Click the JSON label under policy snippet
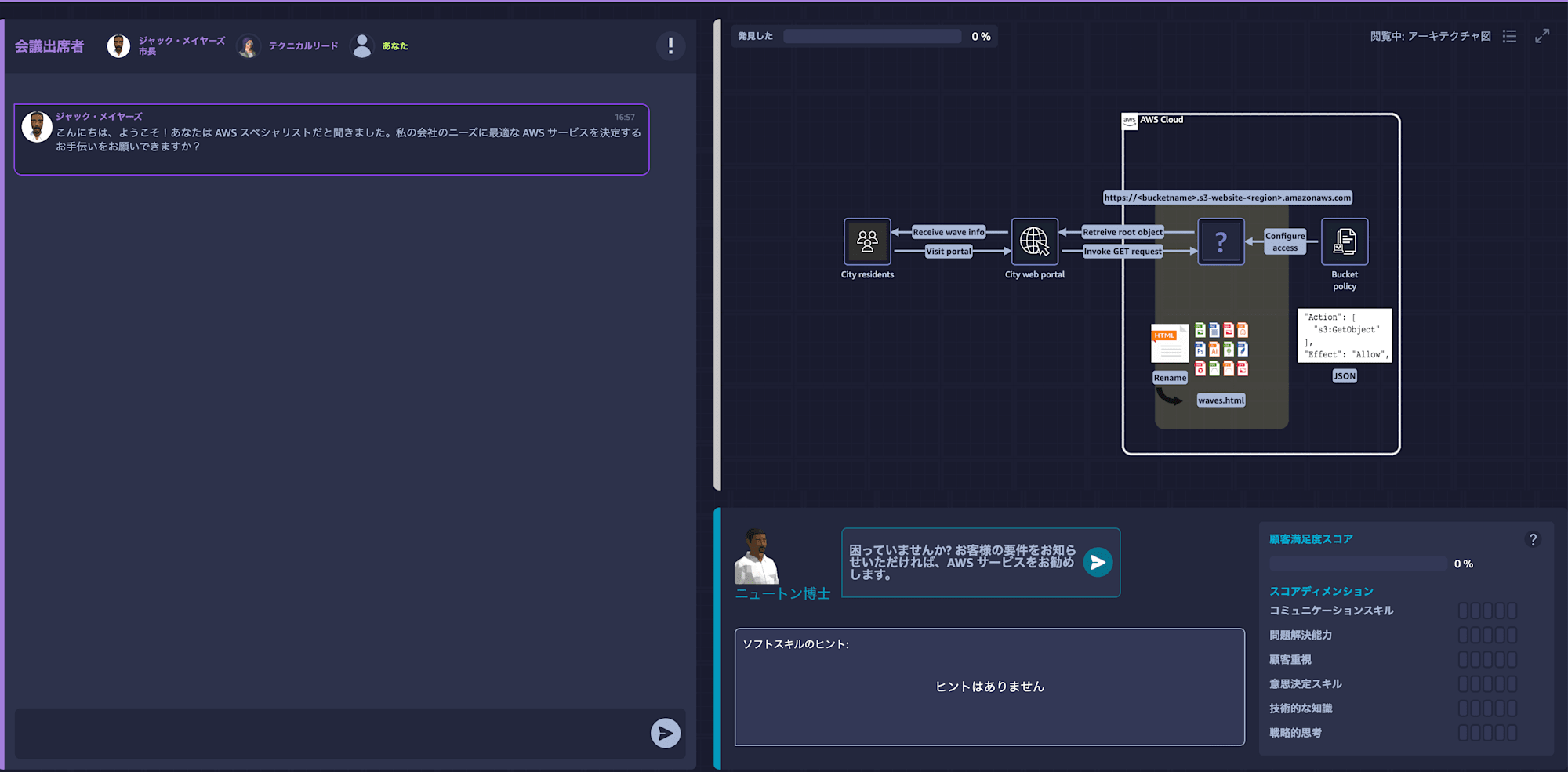1568x772 pixels. tap(1345, 376)
